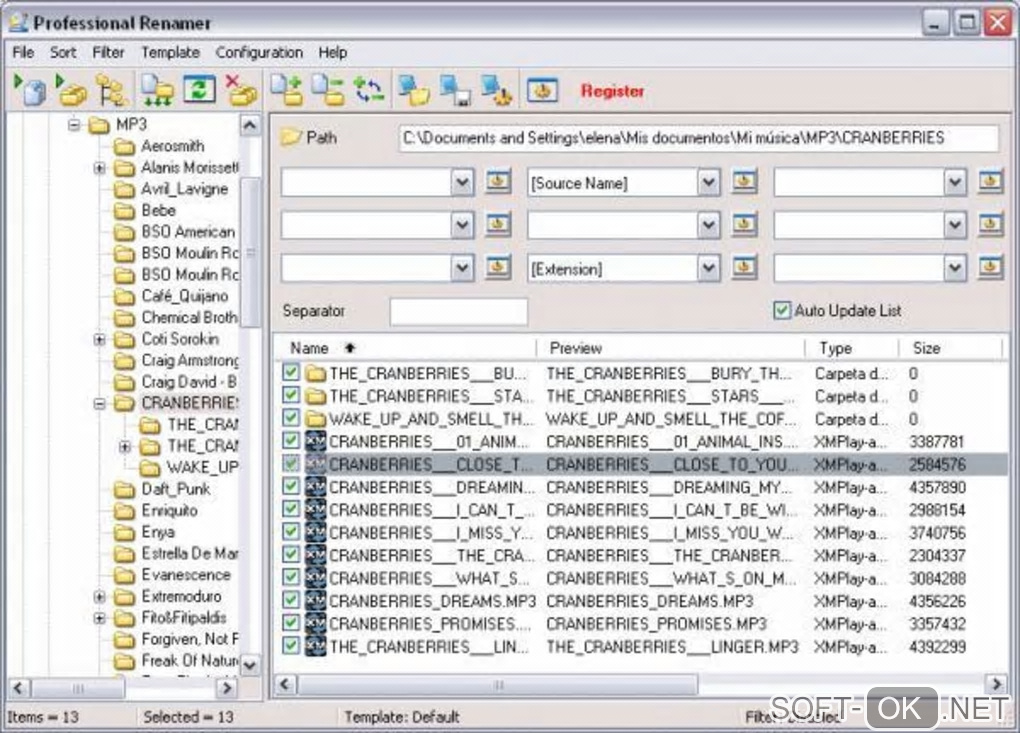The height and width of the screenshot is (733, 1020).
Task: Click the options icon beside the Extension dropdown
Action: coord(745,267)
